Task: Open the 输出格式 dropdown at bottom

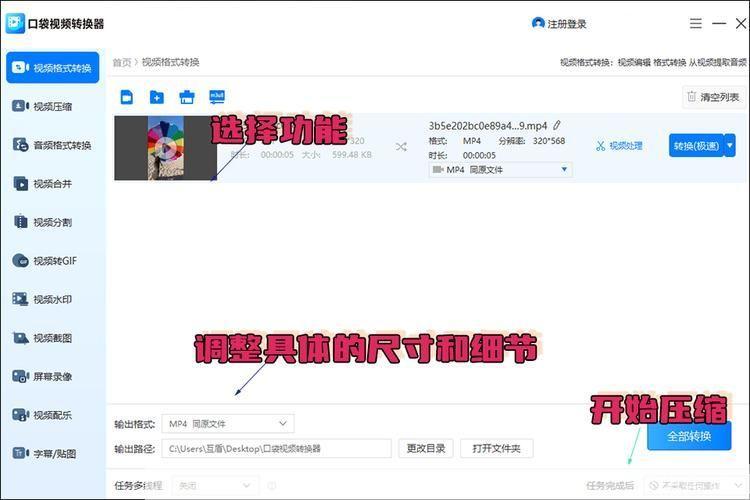Action: (x=229, y=424)
